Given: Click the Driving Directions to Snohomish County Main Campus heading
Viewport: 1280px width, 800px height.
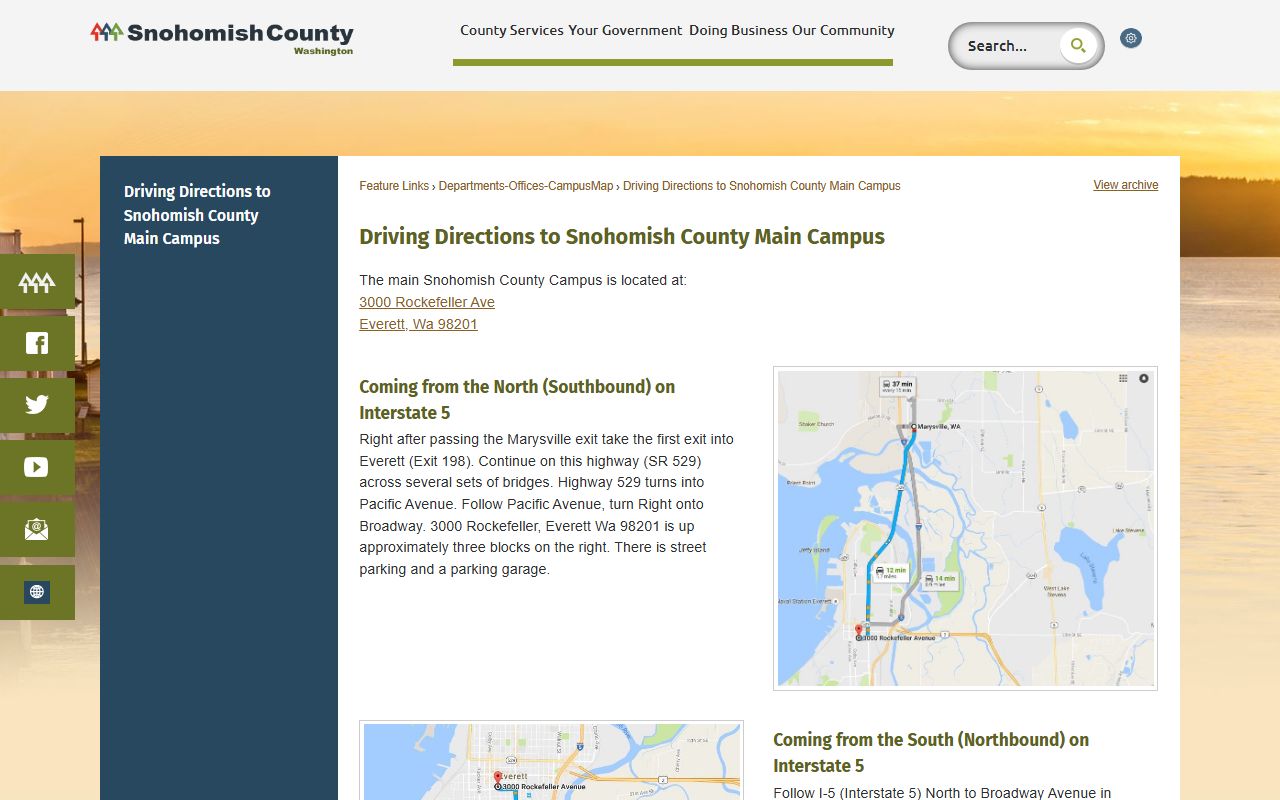Looking at the screenshot, I should (x=622, y=237).
